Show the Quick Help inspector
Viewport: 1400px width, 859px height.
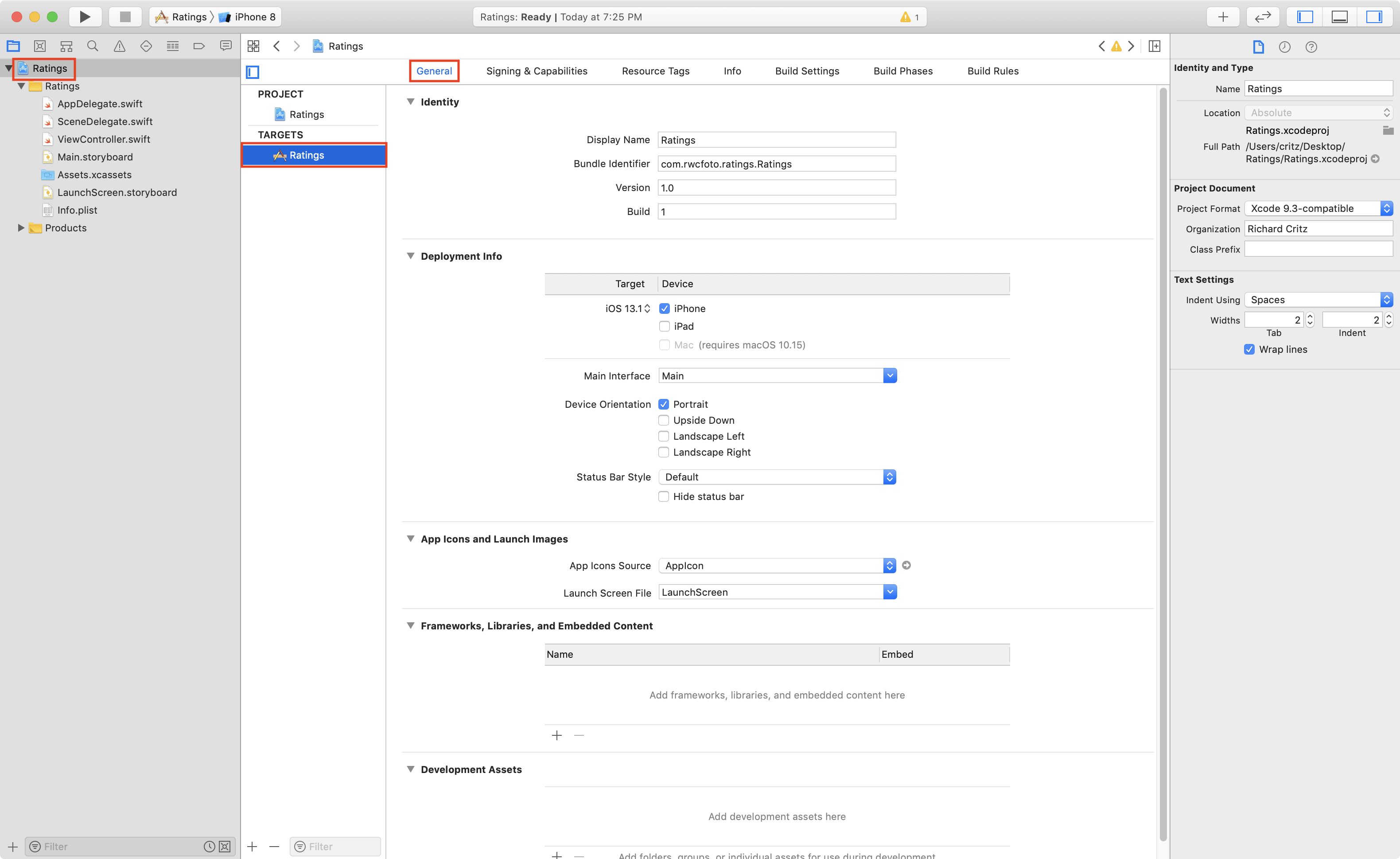click(1311, 47)
